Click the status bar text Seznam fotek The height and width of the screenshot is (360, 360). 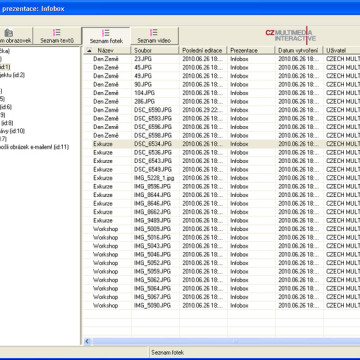pos(167,352)
